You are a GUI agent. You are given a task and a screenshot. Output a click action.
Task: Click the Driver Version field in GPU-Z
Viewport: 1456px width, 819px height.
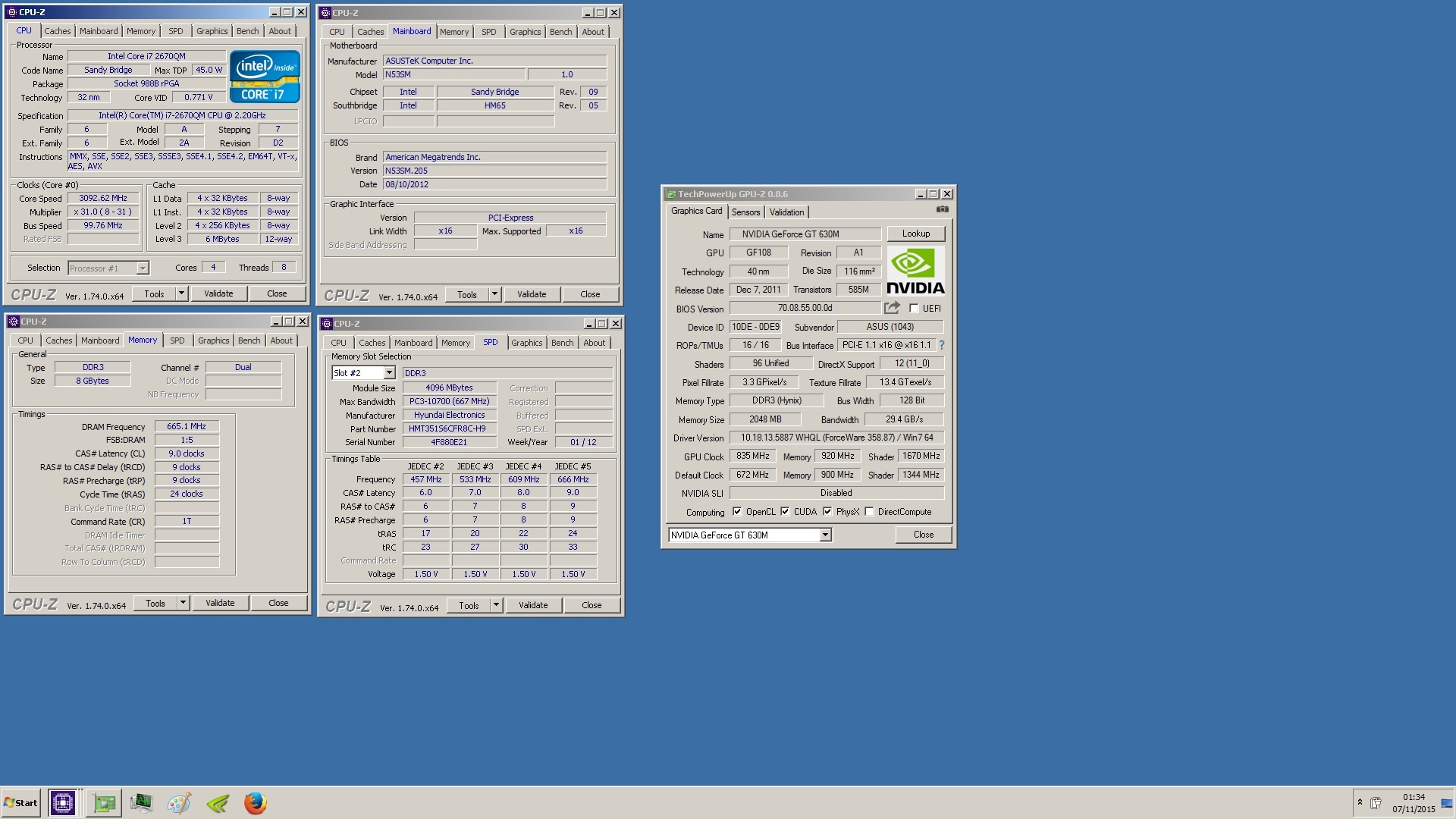836,438
